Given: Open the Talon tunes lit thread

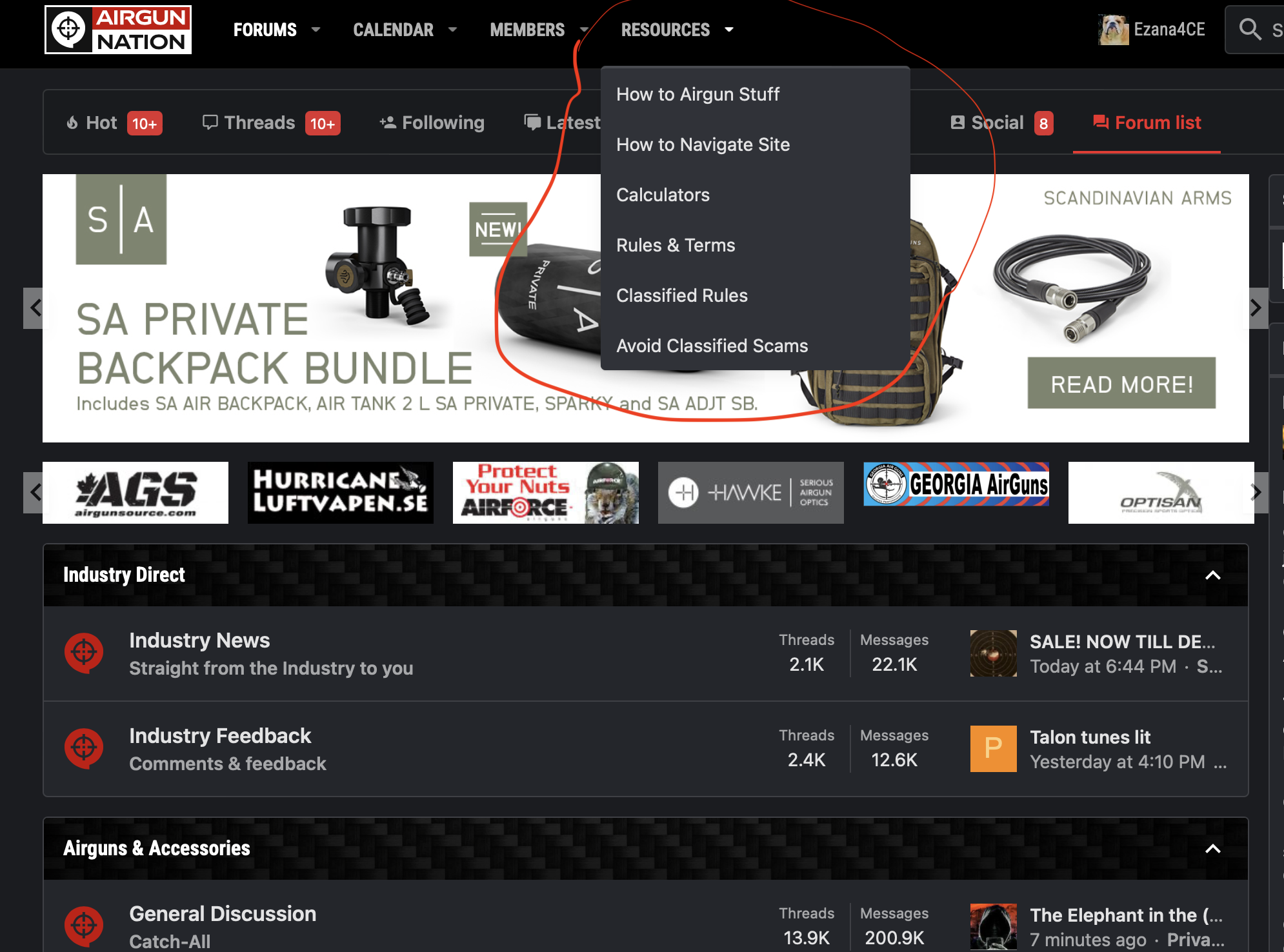Looking at the screenshot, I should (1090, 737).
